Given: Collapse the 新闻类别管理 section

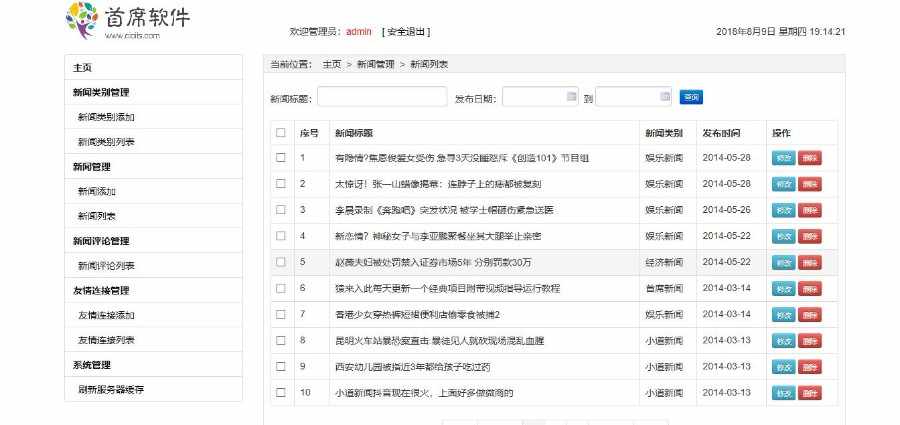Looking at the screenshot, I should [153, 92].
